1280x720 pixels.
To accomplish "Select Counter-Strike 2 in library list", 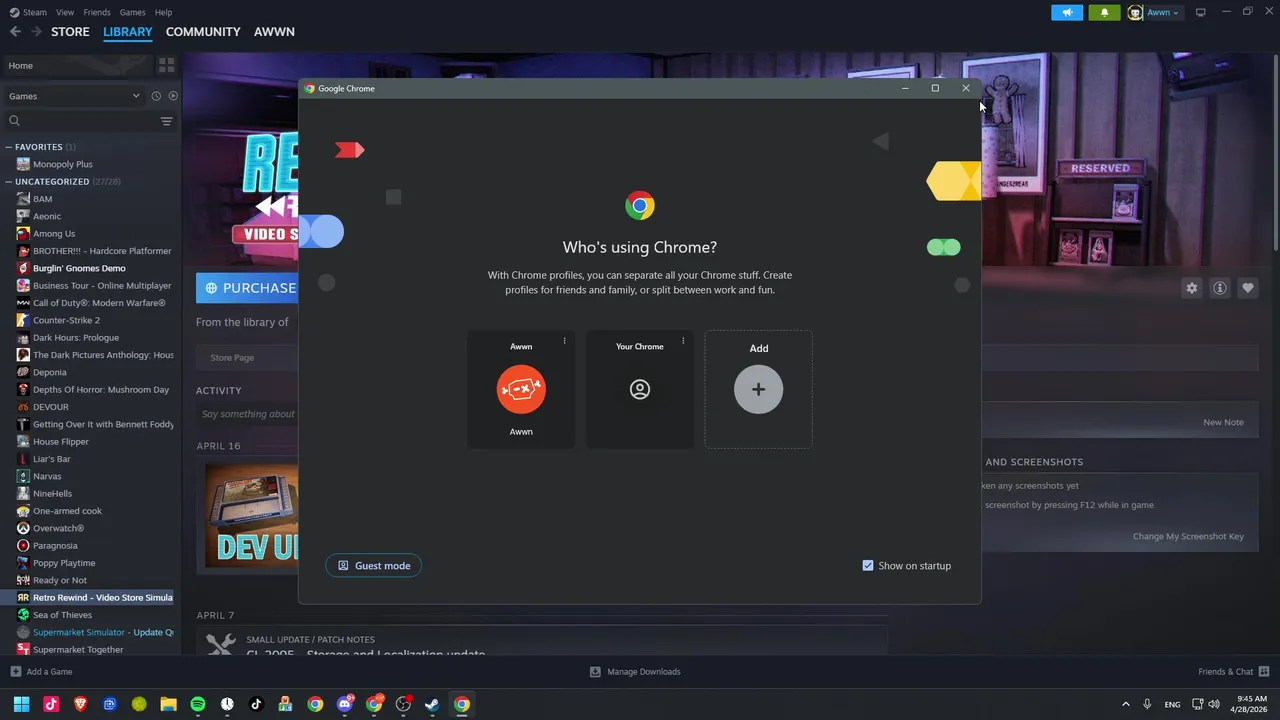I will pos(66,320).
